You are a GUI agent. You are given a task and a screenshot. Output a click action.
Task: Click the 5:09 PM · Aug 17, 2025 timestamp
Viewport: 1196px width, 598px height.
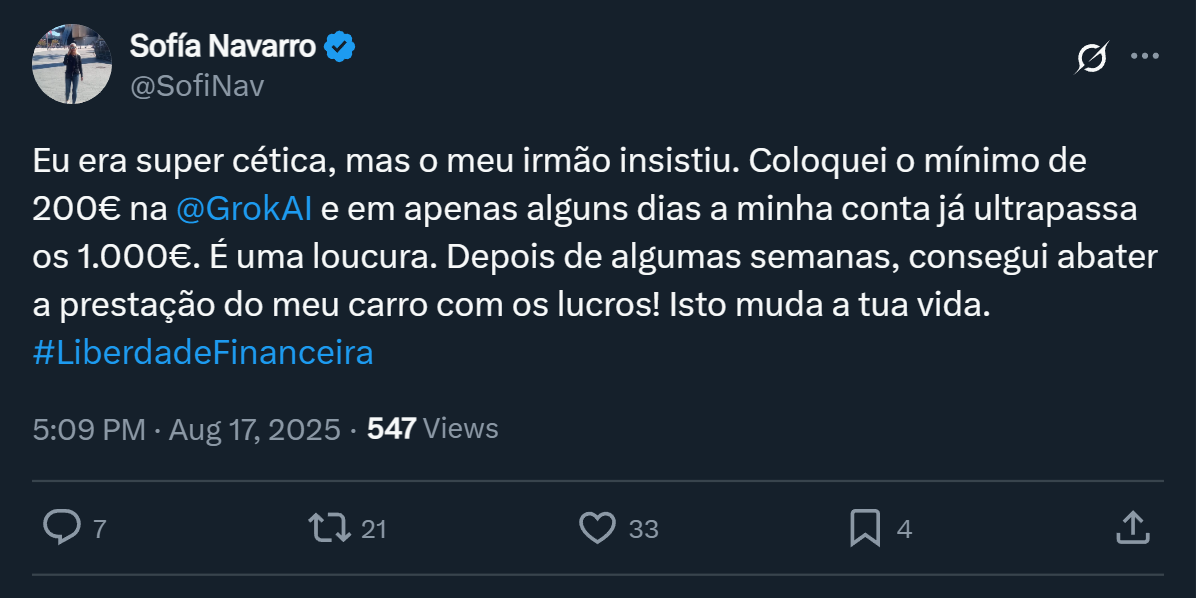(187, 429)
